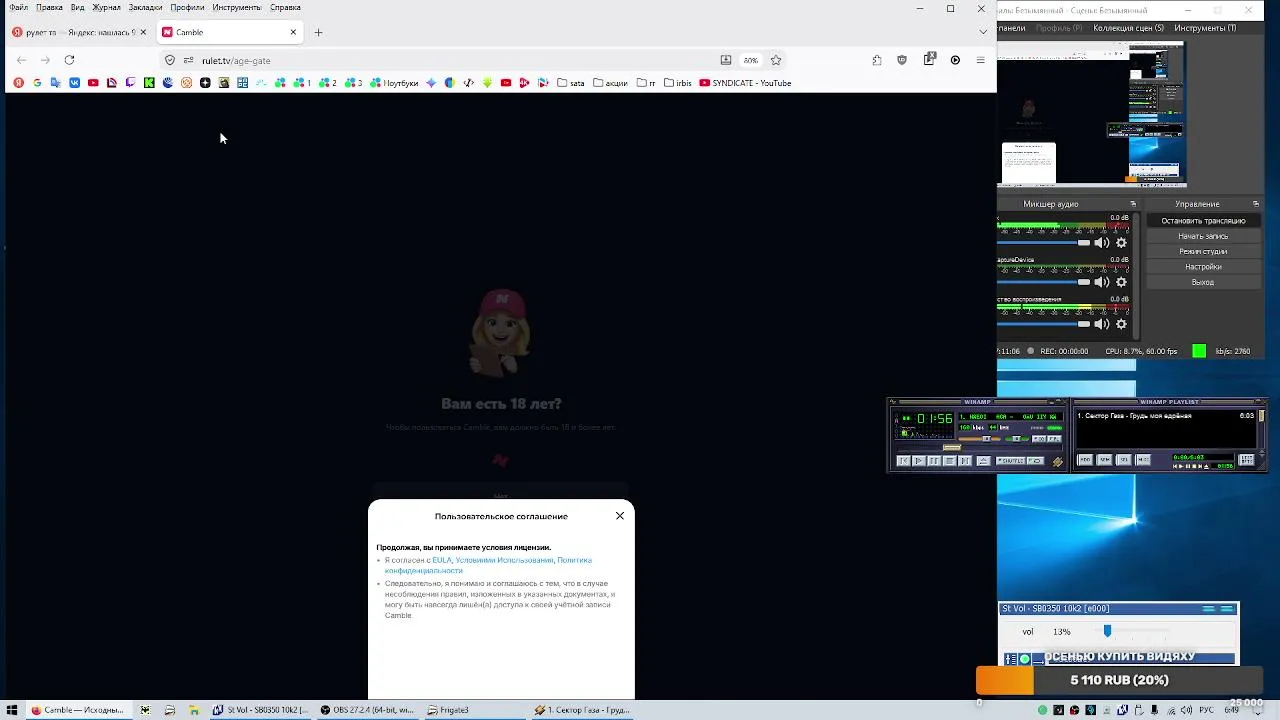Open OBS Настройки button
Screen dimensions: 1280x720
coord(1203,267)
